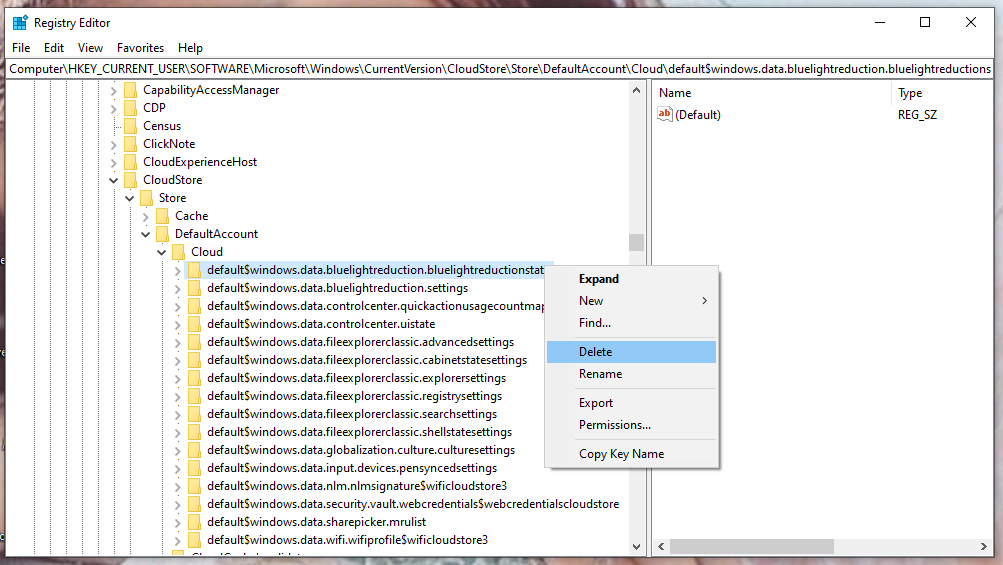This screenshot has height=565, width=1003.
Task: Click the CloudExperienceHost folder icon
Action: (130, 162)
